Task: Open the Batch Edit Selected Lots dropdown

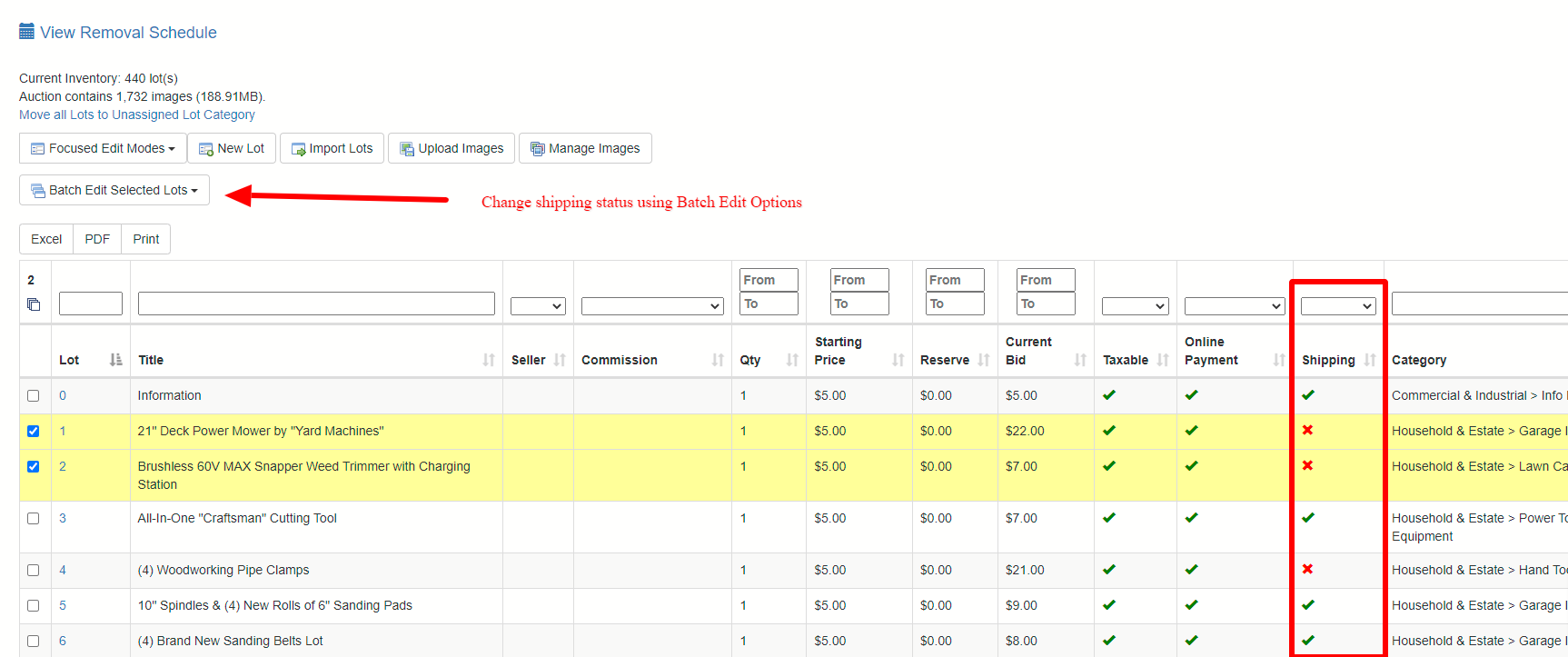Action: tap(114, 190)
